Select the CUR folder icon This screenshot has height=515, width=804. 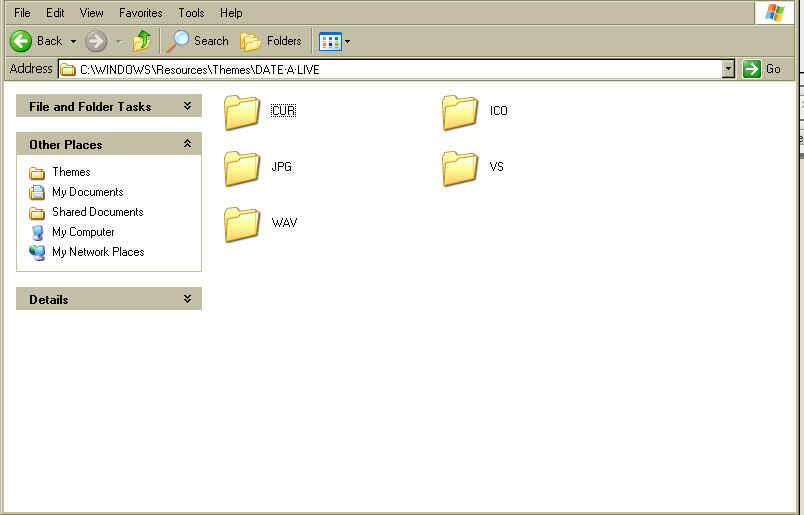pyautogui.click(x=242, y=112)
